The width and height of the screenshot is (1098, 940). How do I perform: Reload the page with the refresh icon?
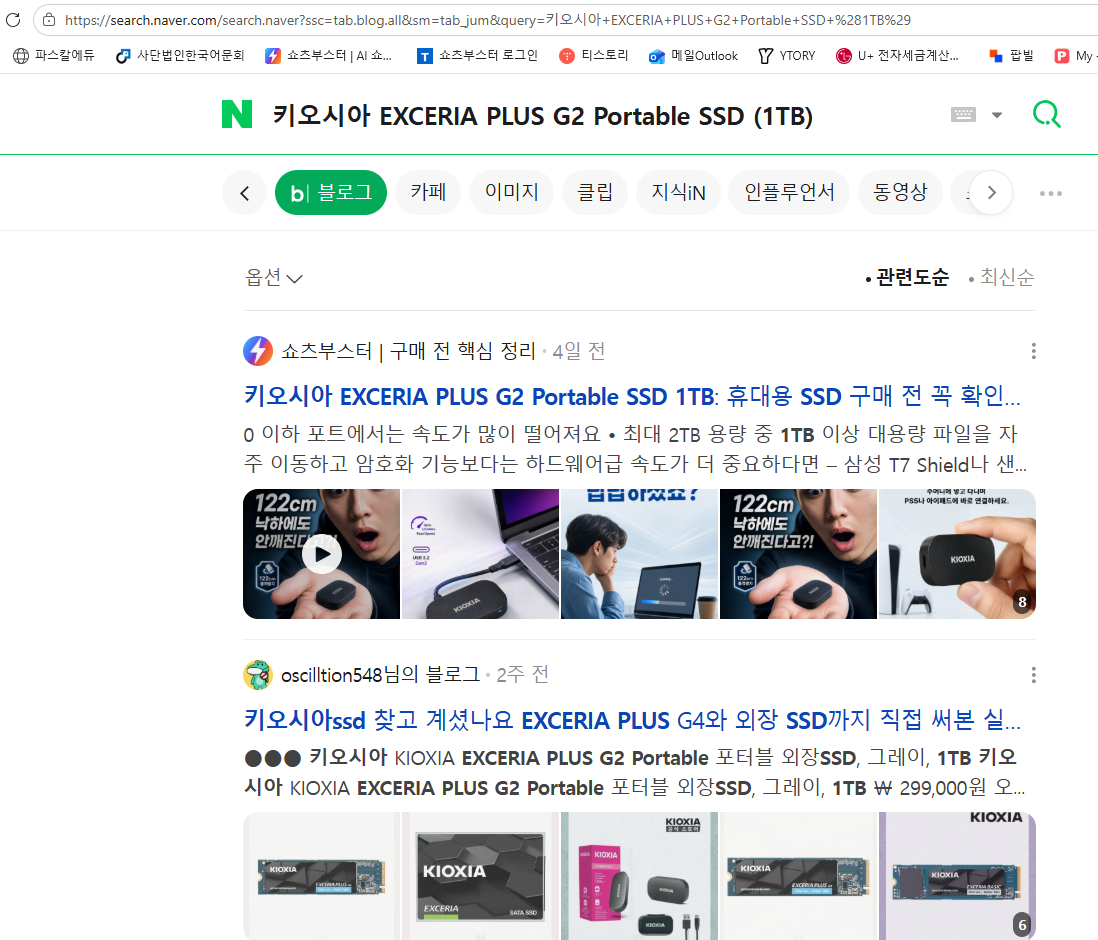tap(13, 20)
